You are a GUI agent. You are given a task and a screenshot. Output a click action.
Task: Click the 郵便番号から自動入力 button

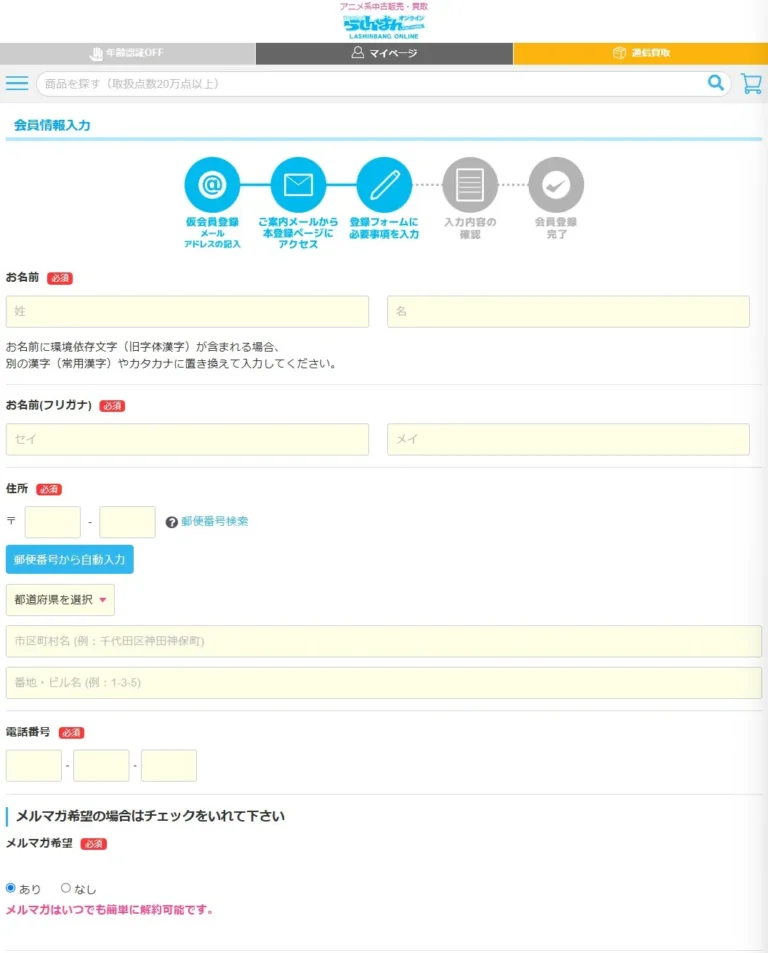click(x=70, y=559)
